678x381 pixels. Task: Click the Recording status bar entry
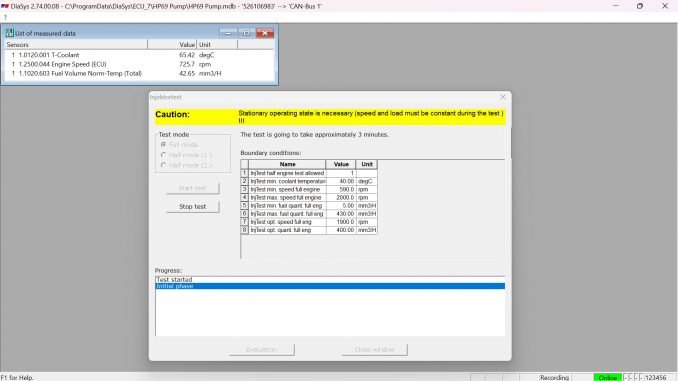pyautogui.click(x=554, y=378)
